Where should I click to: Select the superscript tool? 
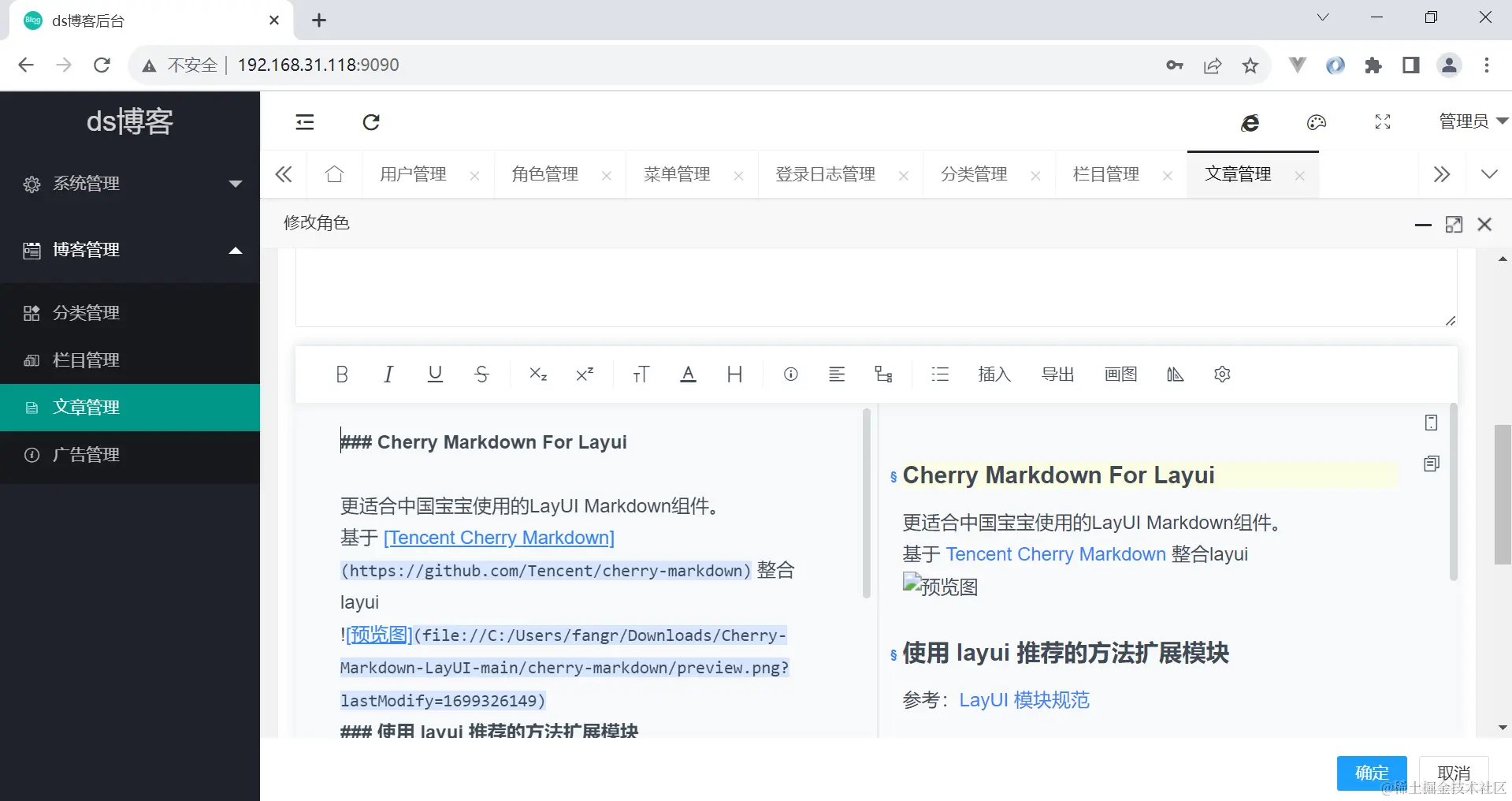coord(585,374)
